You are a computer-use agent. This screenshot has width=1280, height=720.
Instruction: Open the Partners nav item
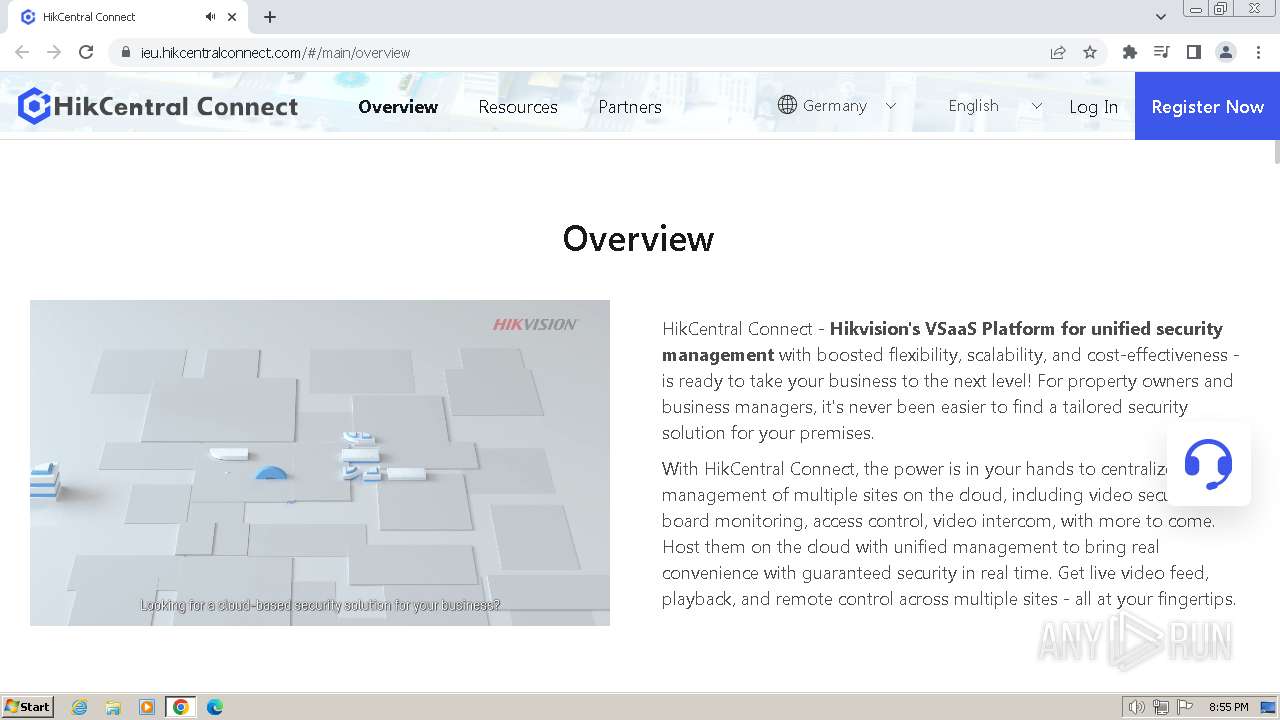coord(630,106)
